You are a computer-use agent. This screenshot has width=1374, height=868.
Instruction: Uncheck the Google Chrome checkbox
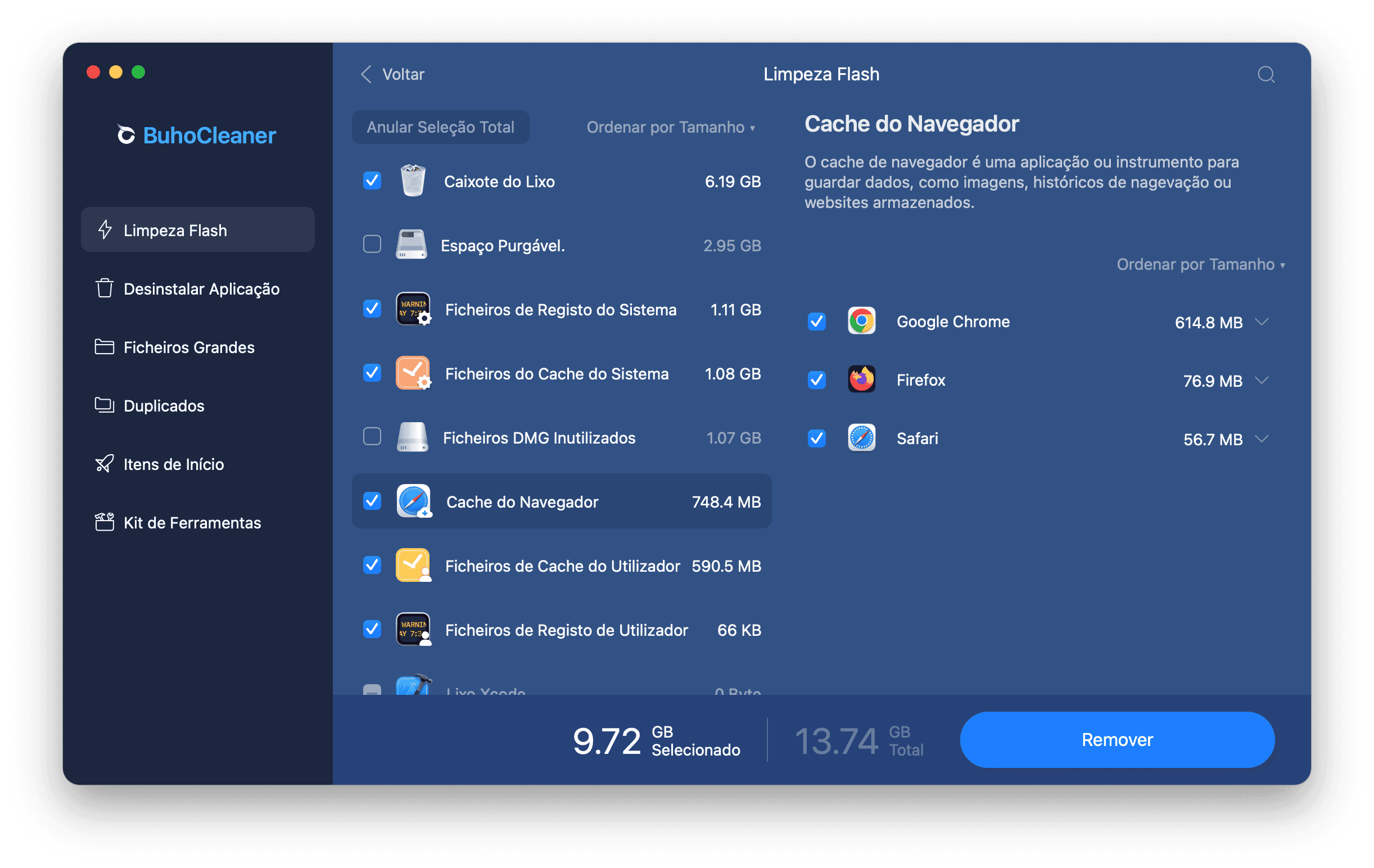point(816,322)
